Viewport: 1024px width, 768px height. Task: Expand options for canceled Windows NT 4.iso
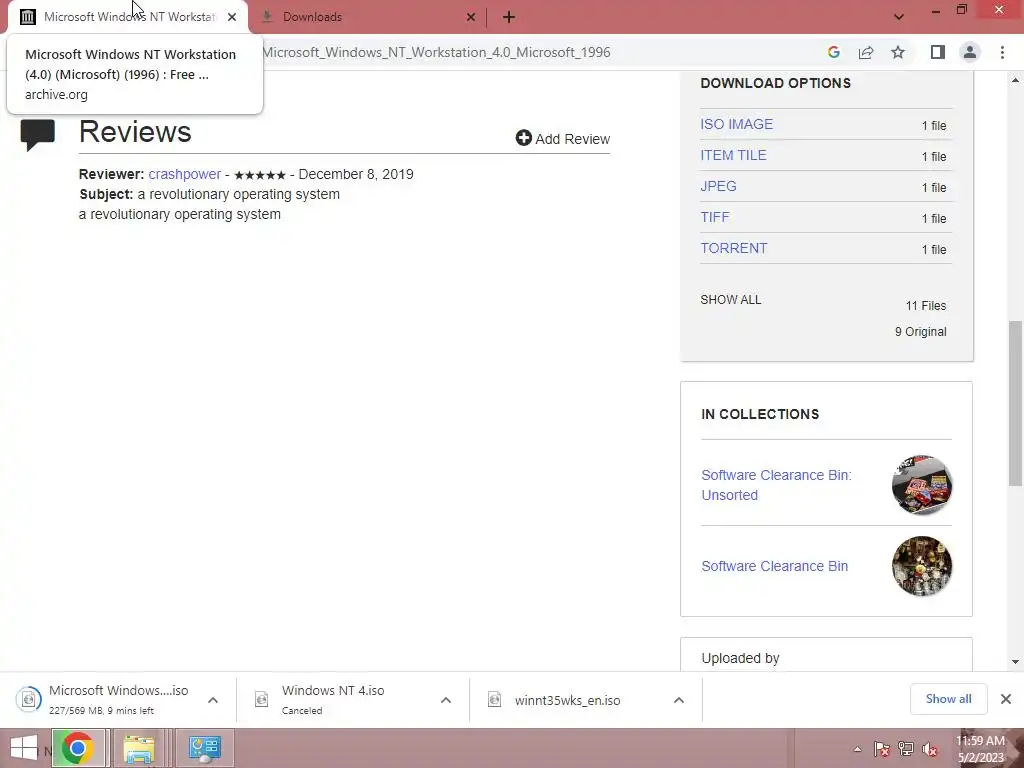[446, 700]
